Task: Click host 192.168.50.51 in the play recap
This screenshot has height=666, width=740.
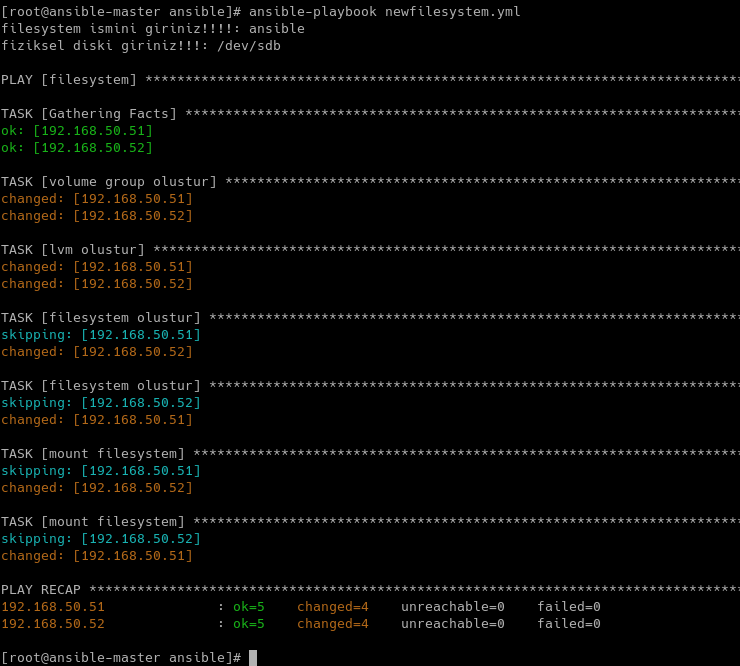Action: [x=53, y=607]
